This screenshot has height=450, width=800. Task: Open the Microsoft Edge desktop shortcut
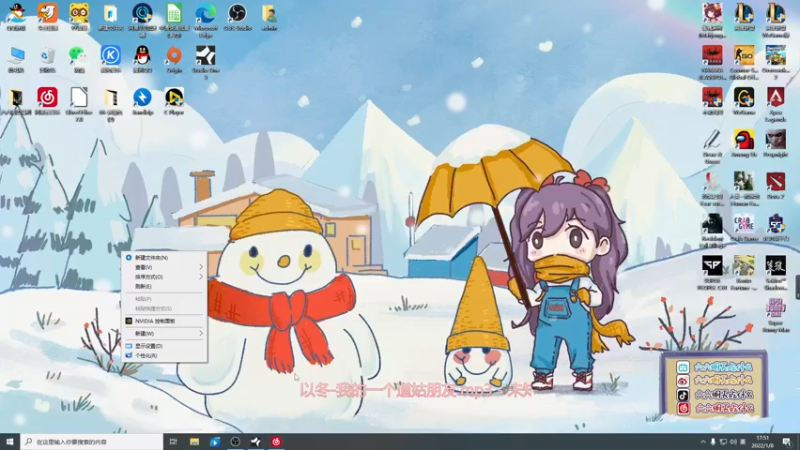coord(206,19)
